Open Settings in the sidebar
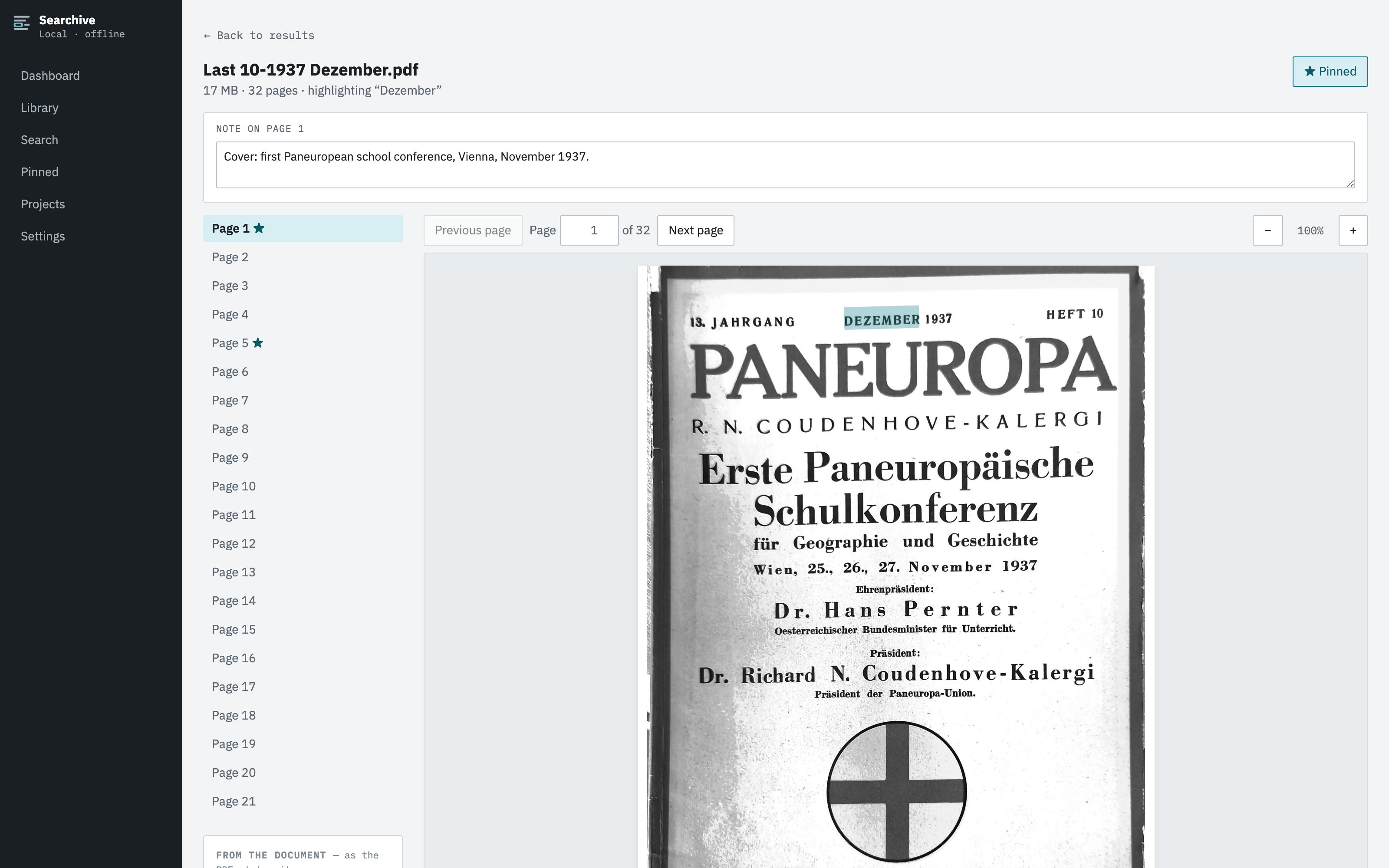 pyautogui.click(x=43, y=237)
